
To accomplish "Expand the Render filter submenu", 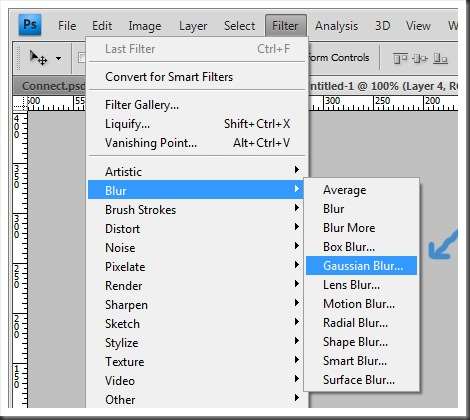I will [x=197, y=286].
